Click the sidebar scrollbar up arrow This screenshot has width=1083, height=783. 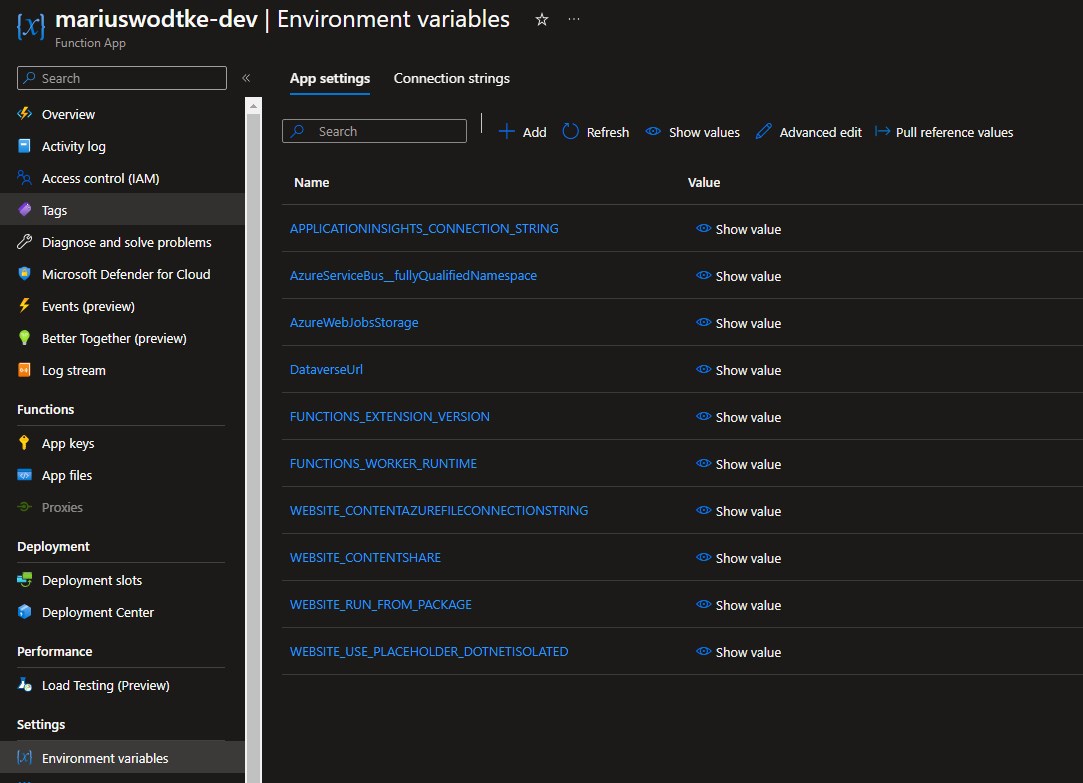pos(253,106)
